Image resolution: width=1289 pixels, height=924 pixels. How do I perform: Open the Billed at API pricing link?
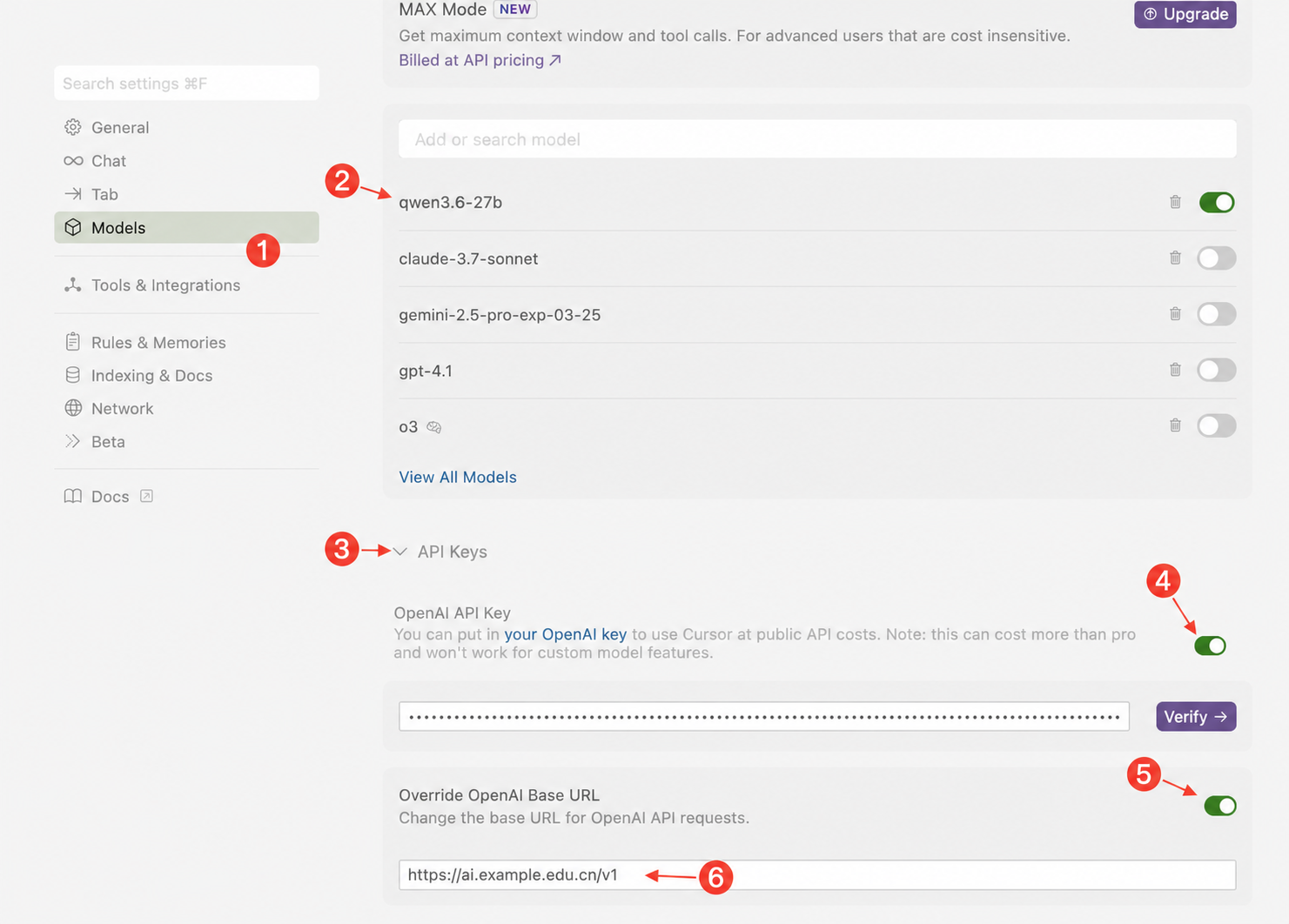pos(480,60)
